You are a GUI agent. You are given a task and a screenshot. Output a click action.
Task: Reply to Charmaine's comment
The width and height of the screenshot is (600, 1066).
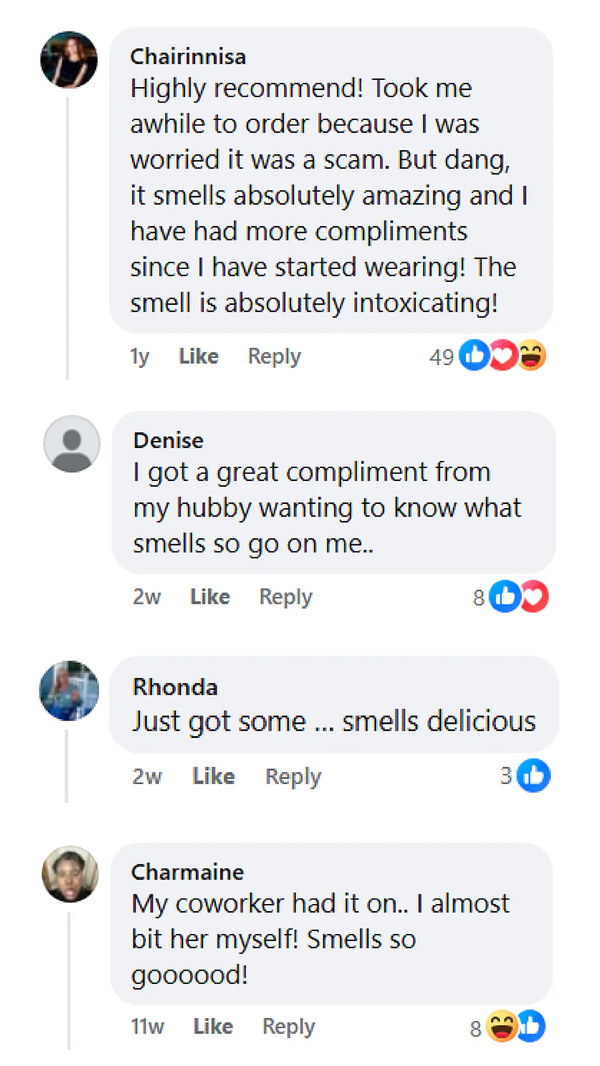click(290, 1027)
